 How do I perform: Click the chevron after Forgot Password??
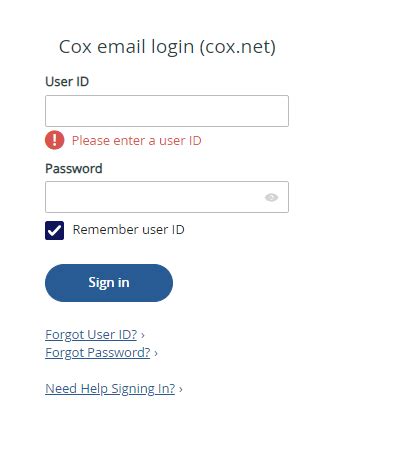tap(156, 353)
